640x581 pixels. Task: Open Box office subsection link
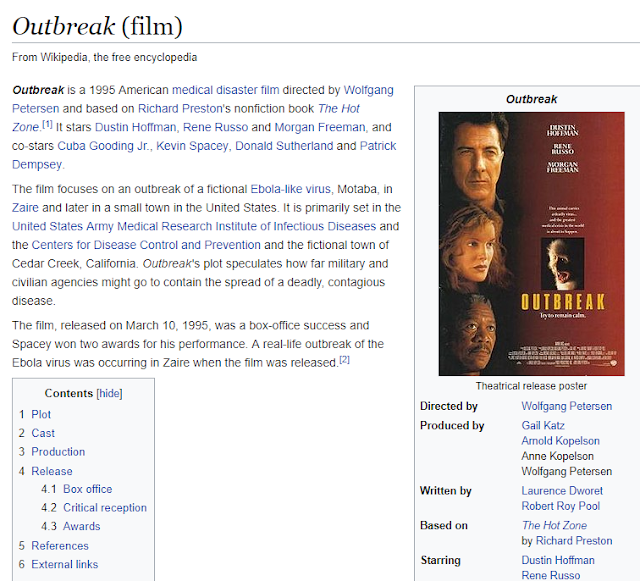87,489
